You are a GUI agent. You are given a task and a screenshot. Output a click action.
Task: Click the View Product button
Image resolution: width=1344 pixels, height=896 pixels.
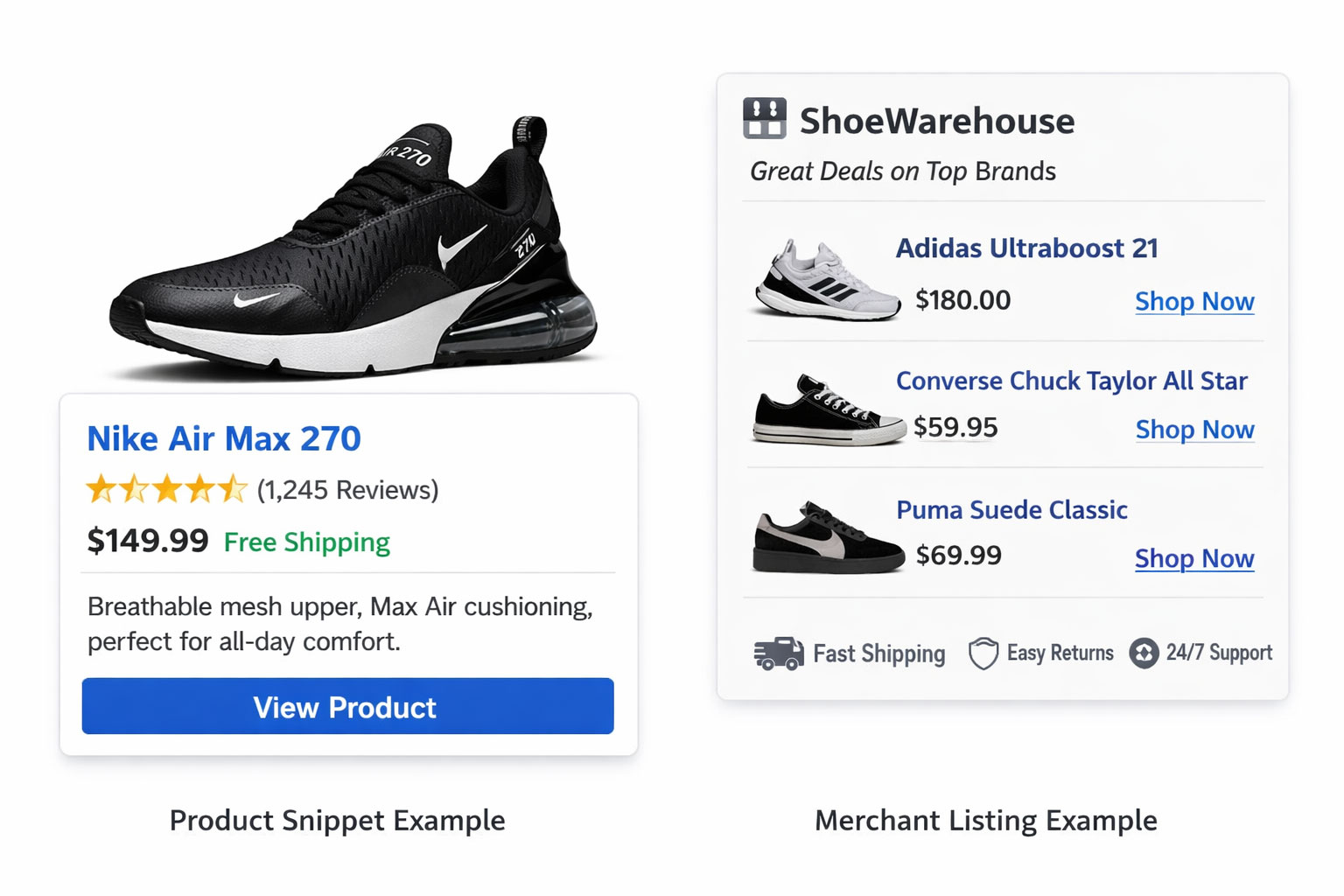[346, 707]
